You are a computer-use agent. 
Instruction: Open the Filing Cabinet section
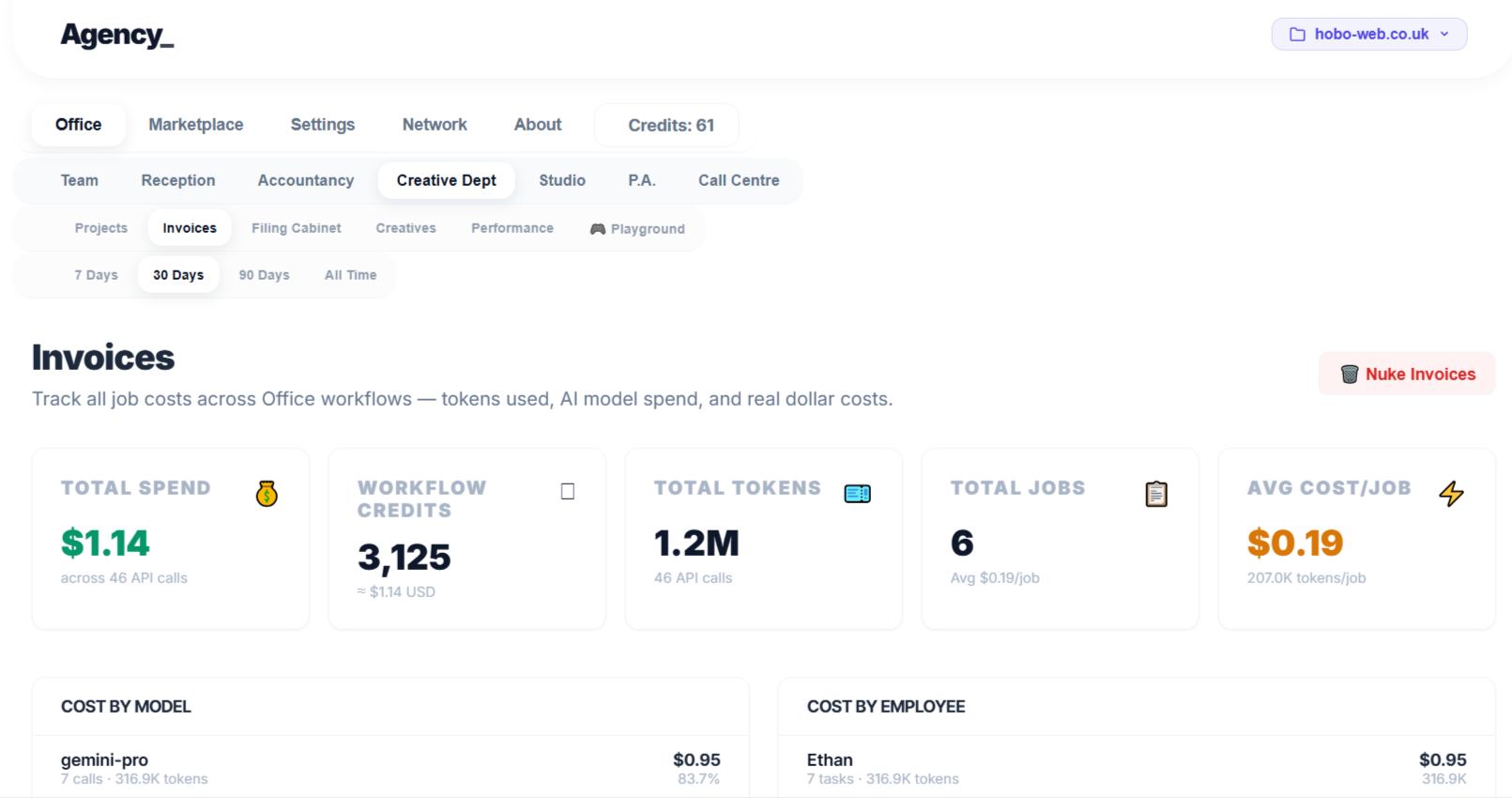click(x=296, y=228)
